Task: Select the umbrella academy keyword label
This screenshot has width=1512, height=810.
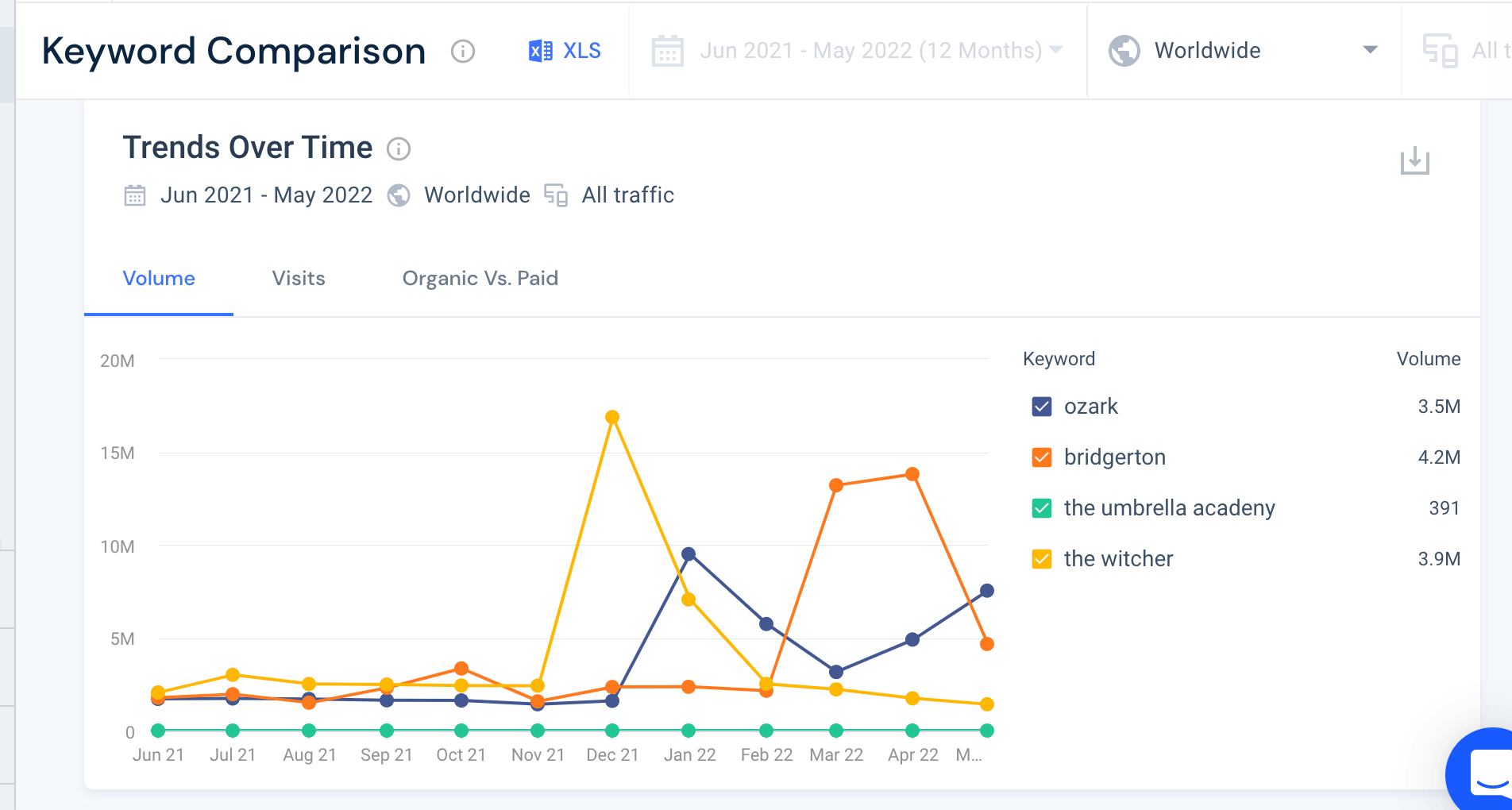Action: click(1169, 507)
